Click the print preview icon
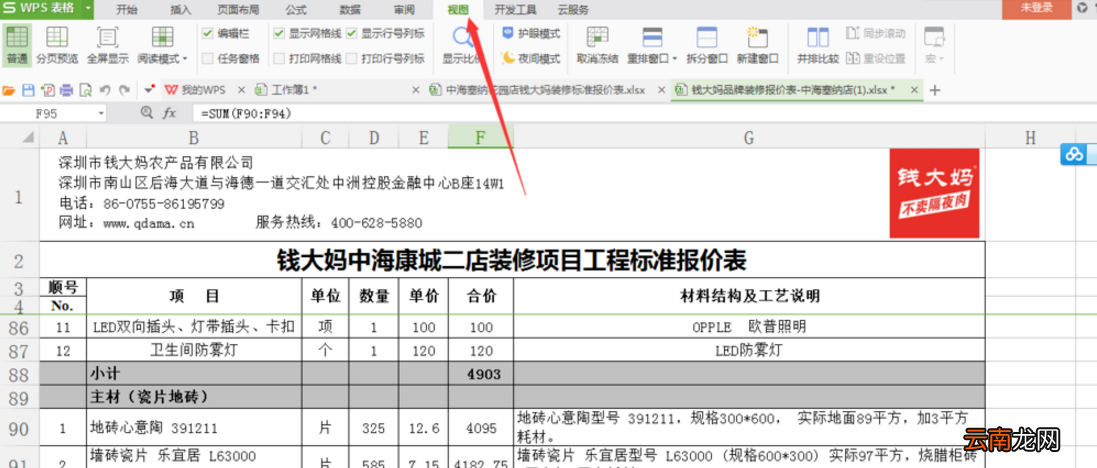The width and height of the screenshot is (1097, 468). 85,90
